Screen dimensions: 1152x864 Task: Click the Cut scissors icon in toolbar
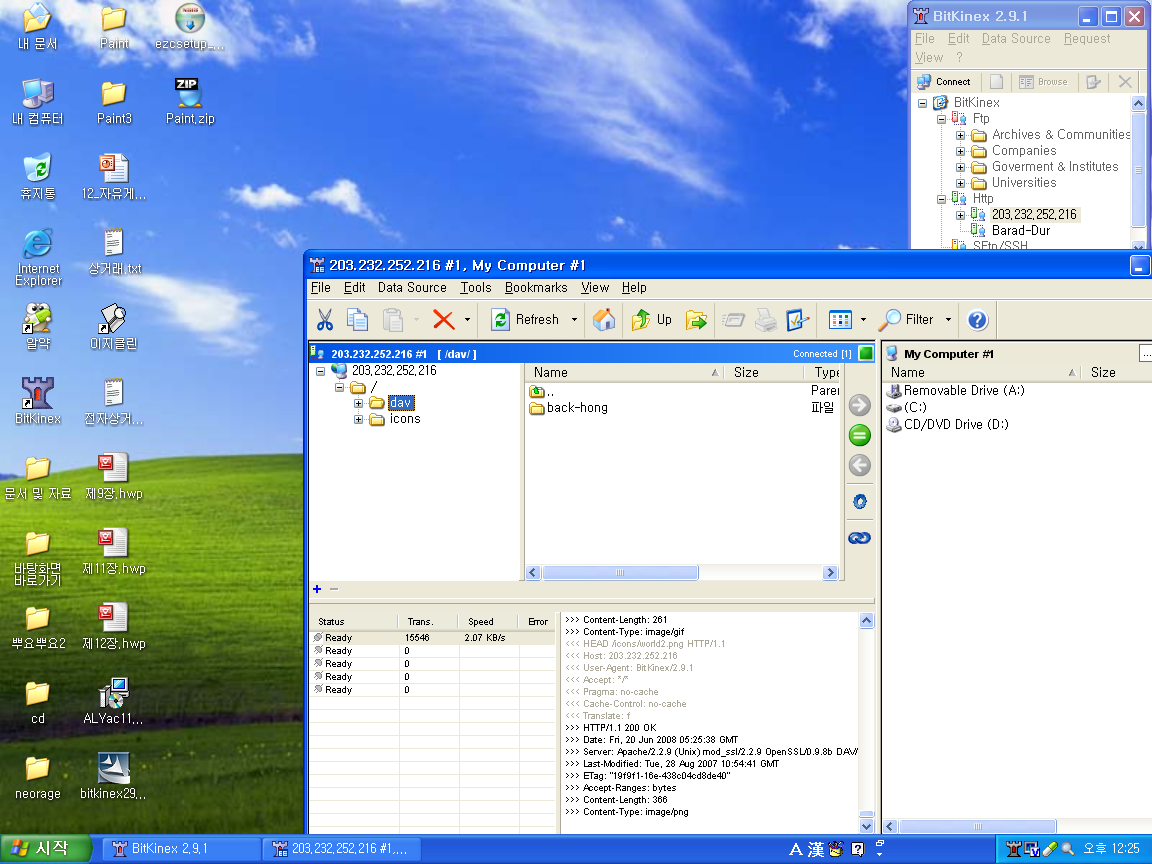pos(325,320)
